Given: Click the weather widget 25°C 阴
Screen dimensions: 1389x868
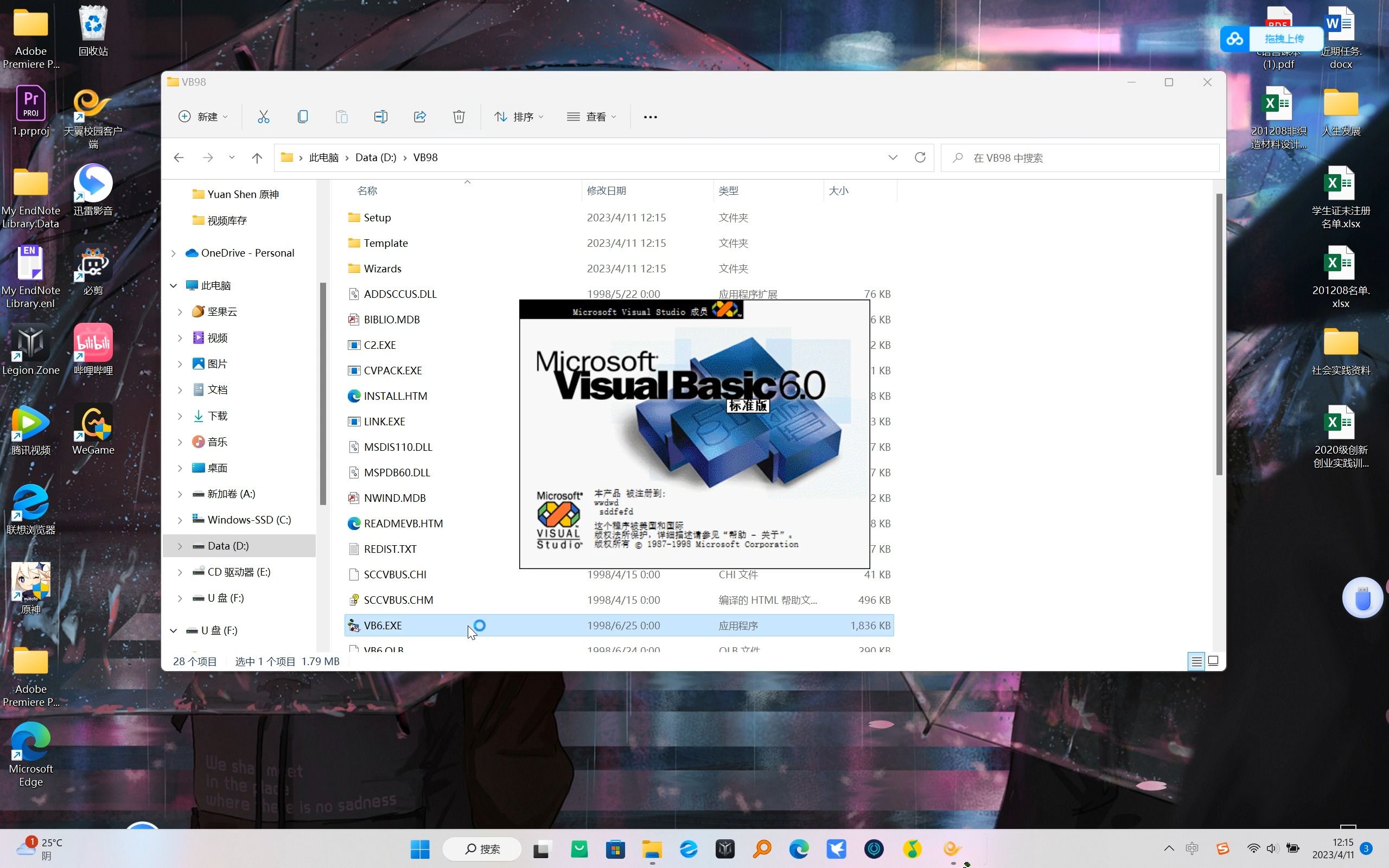Looking at the screenshot, I should 40,848.
